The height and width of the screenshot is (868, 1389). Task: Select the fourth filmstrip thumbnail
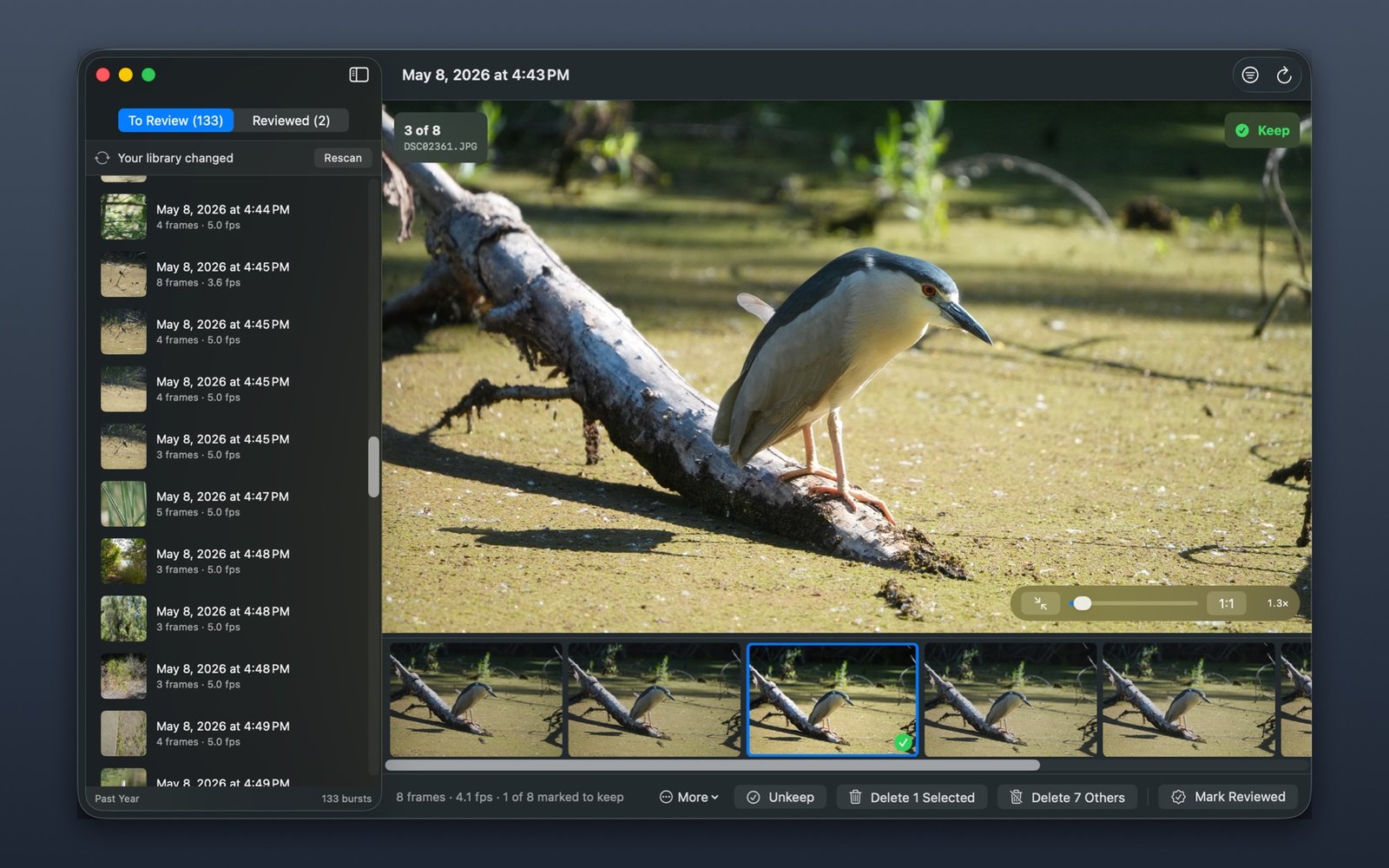pos(1010,700)
